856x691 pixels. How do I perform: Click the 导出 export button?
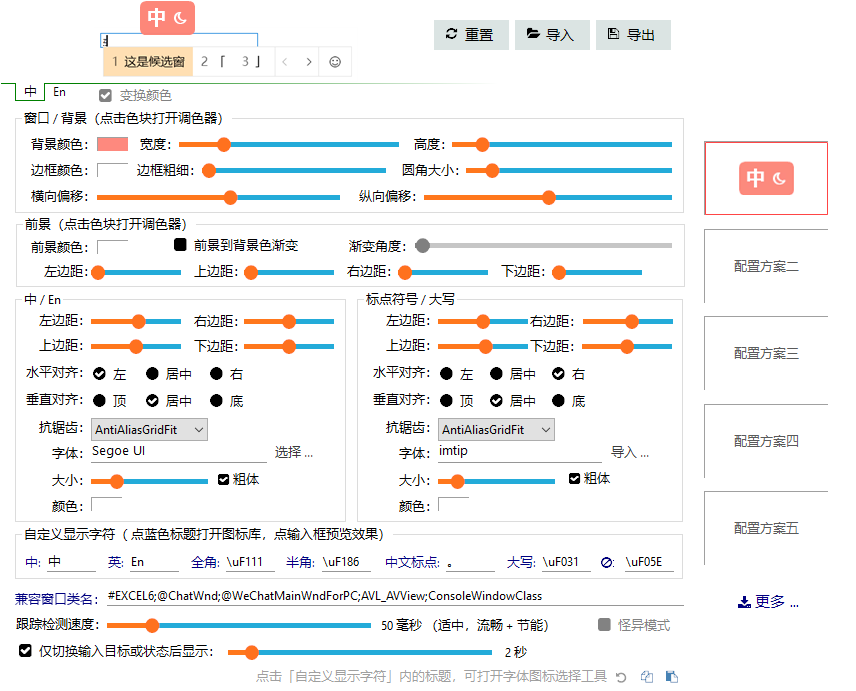click(633, 35)
